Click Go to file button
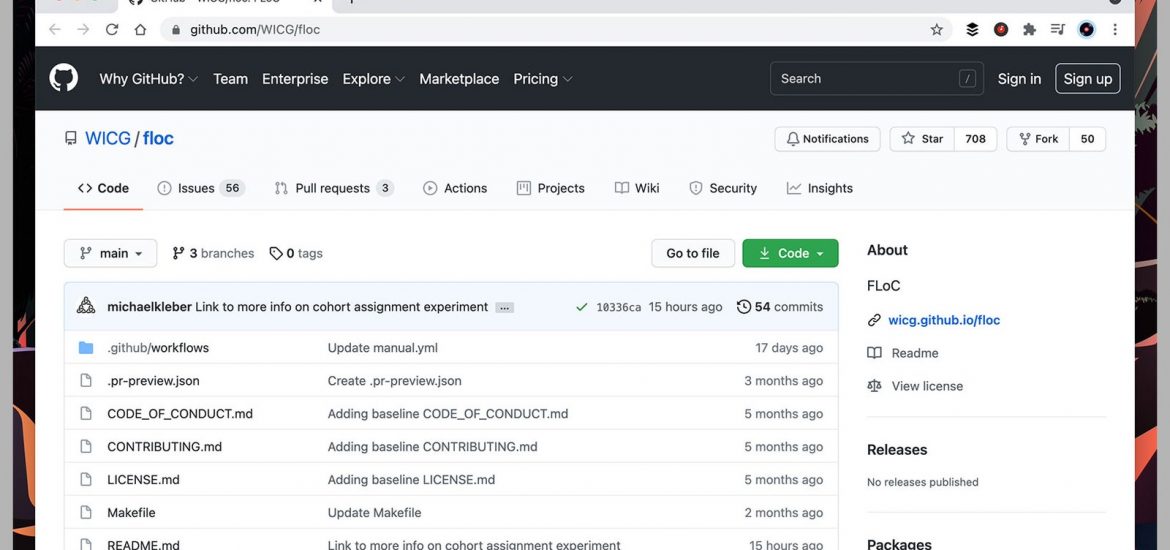The image size is (1170, 550). click(x=692, y=253)
